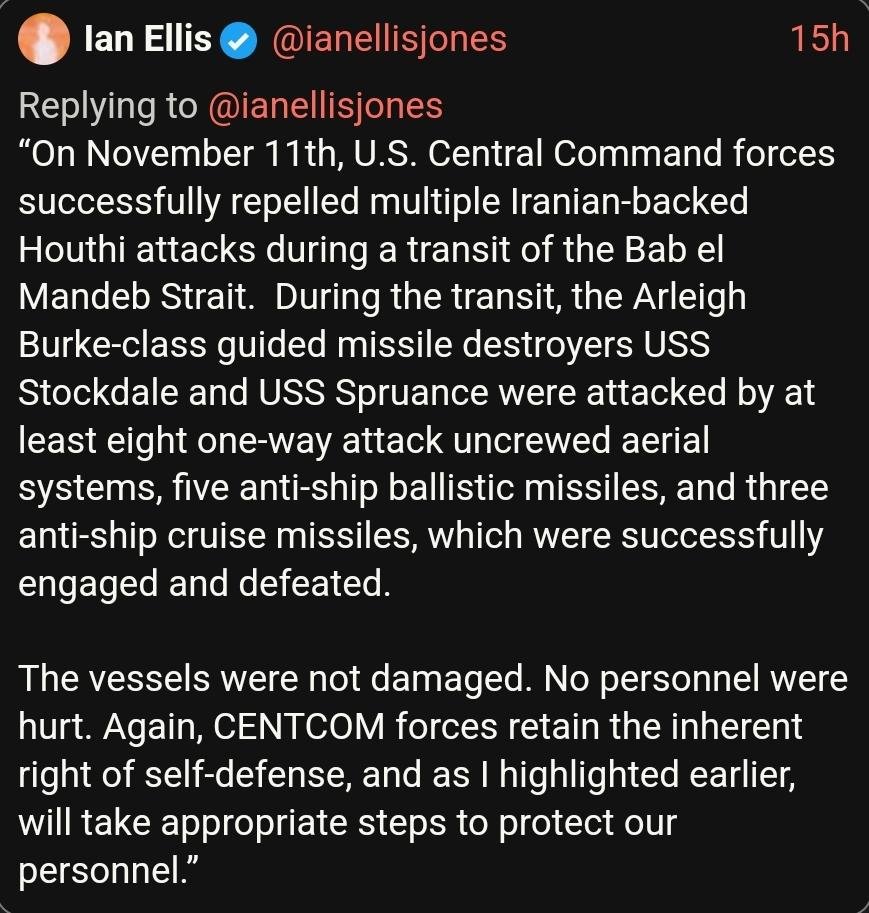Click the display name Ian Ellis
Image resolution: width=869 pixels, height=913 pixels.
point(149,40)
